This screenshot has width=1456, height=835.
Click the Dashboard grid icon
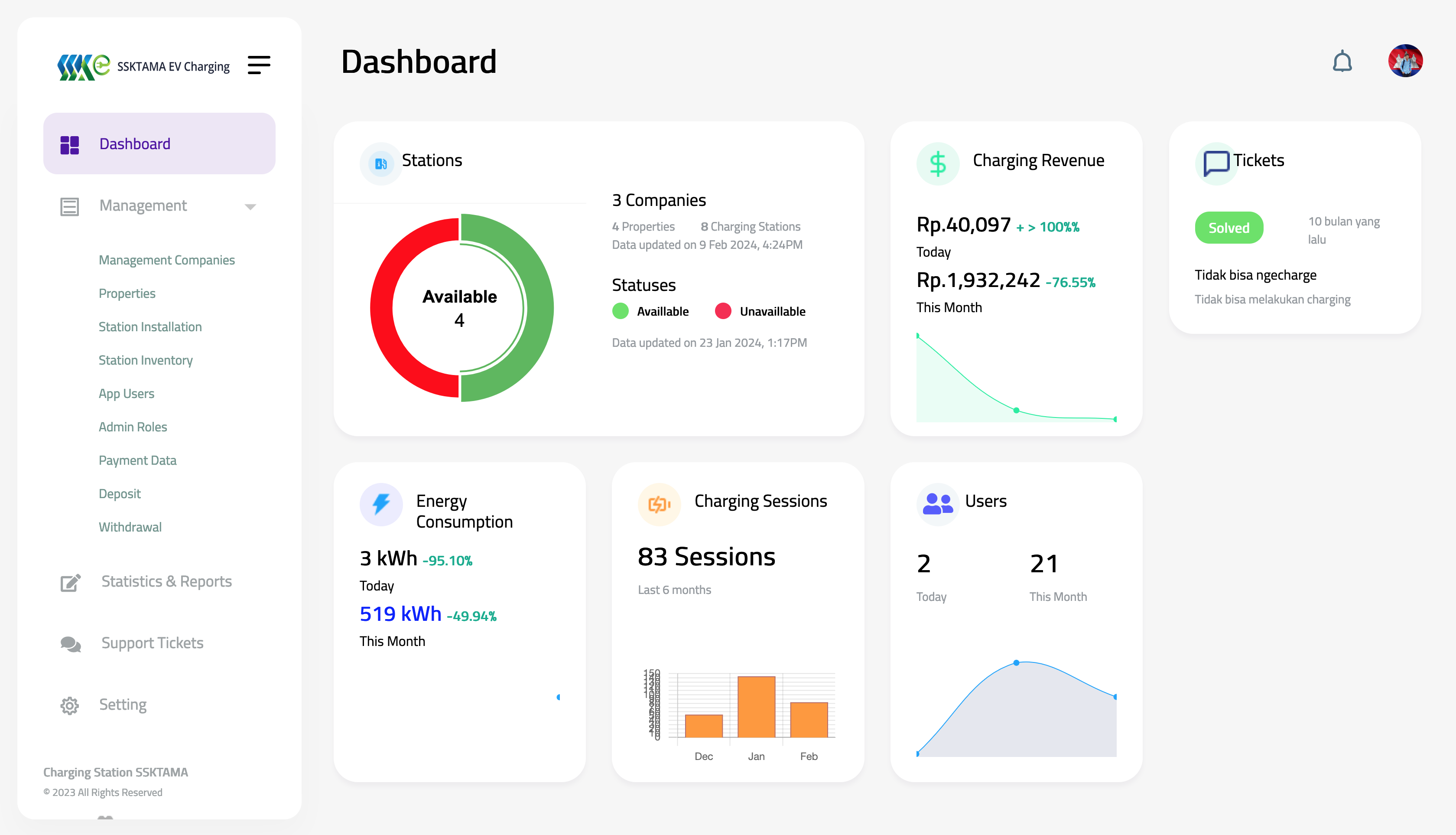(x=70, y=144)
